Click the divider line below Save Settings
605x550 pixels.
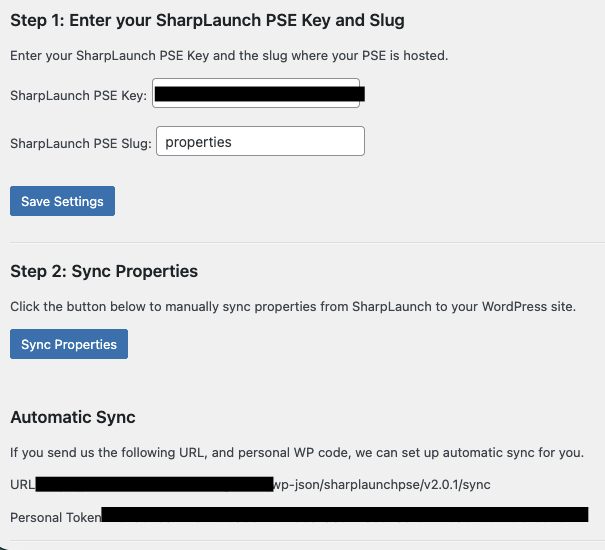(x=302, y=242)
